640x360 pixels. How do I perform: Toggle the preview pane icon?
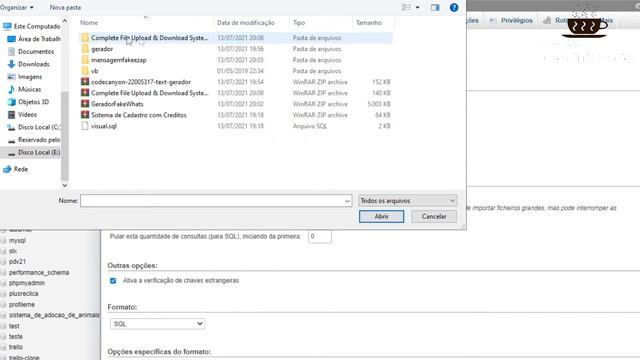point(435,7)
